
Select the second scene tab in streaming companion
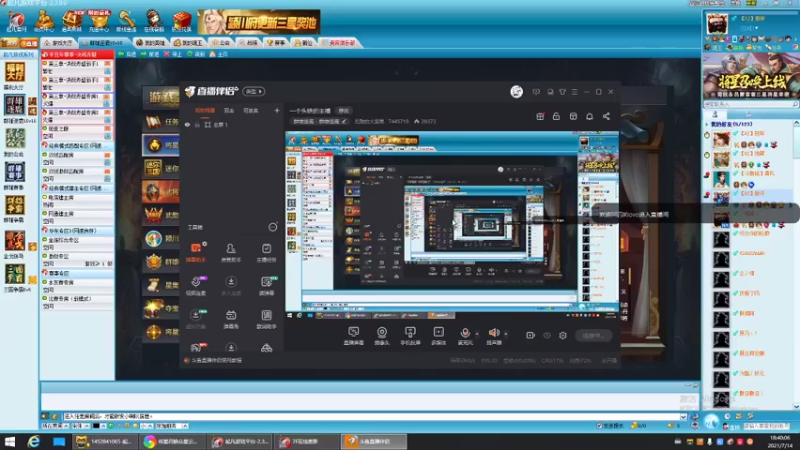229,110
